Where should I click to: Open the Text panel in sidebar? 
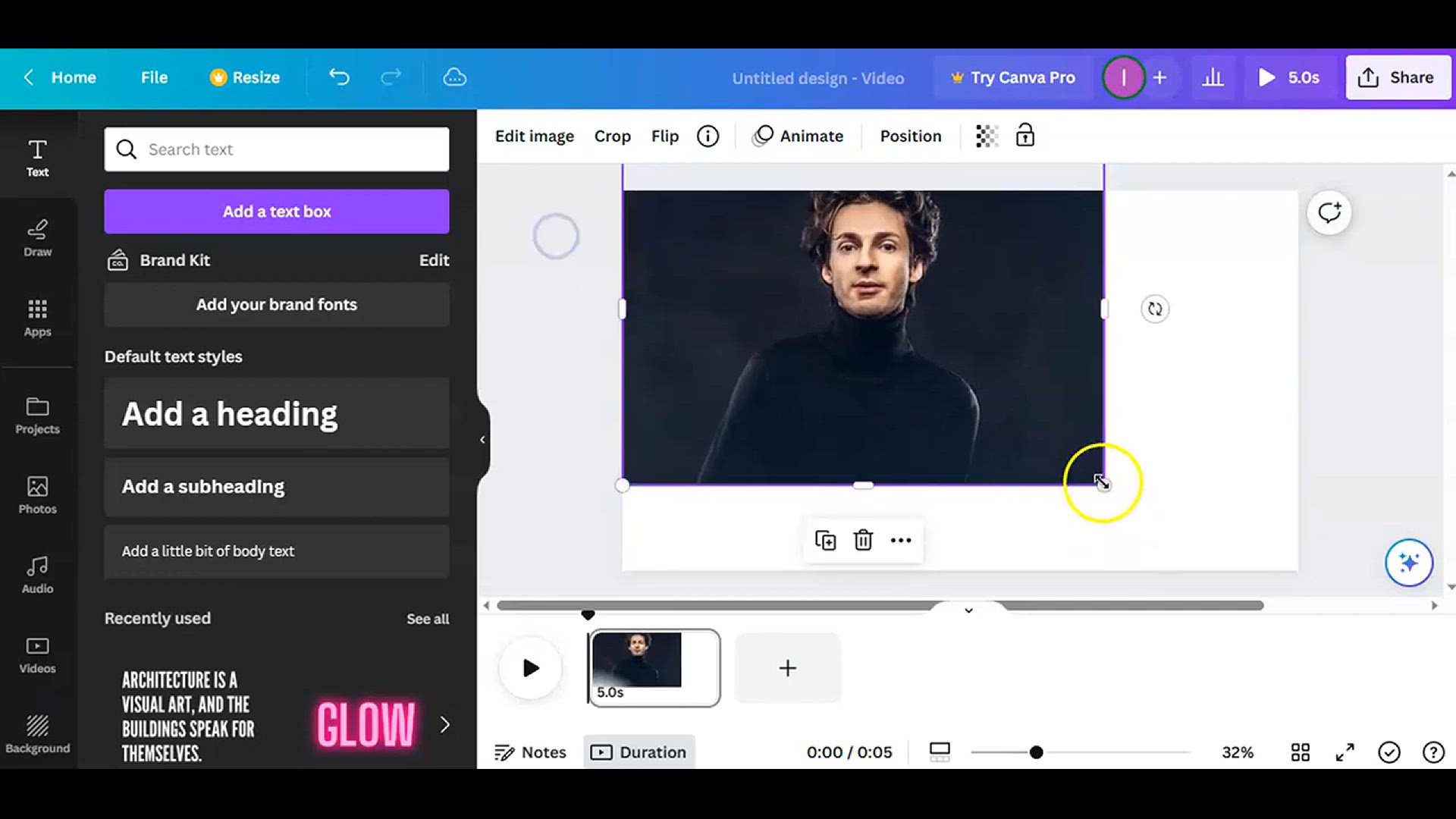click(37, 158)
